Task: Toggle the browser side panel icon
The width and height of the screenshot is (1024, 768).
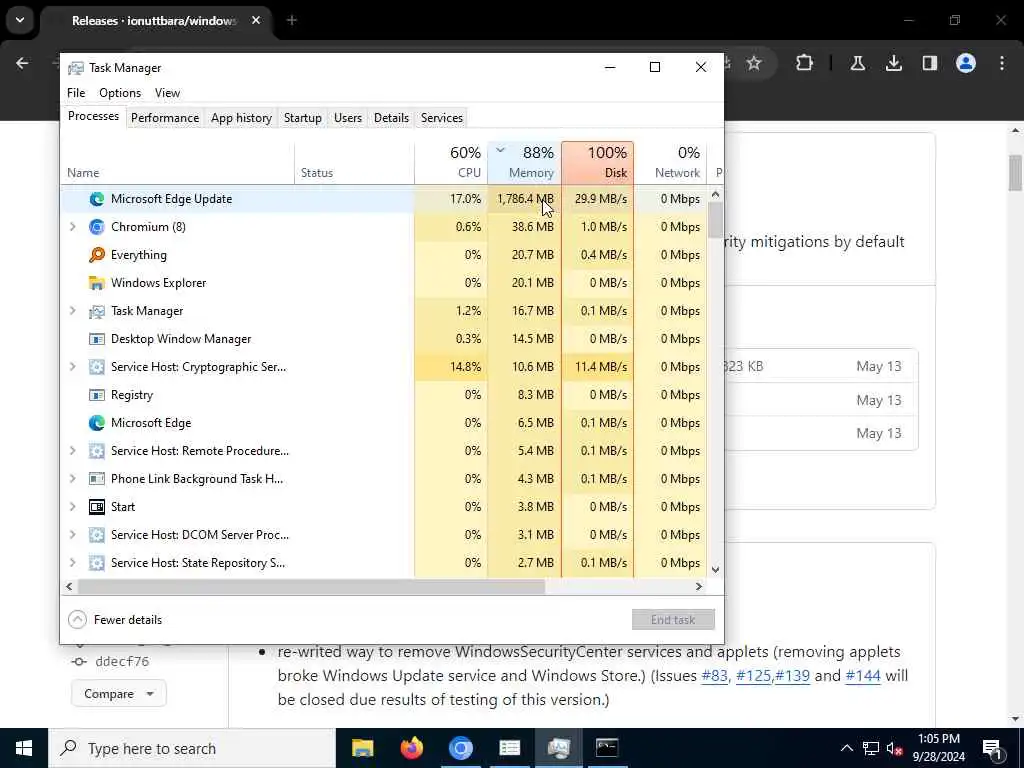Action: (x=930, y=63)
